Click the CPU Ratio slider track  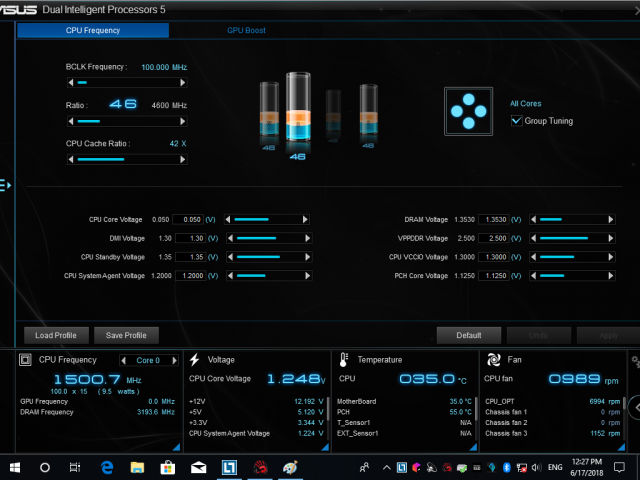point(126,121)
